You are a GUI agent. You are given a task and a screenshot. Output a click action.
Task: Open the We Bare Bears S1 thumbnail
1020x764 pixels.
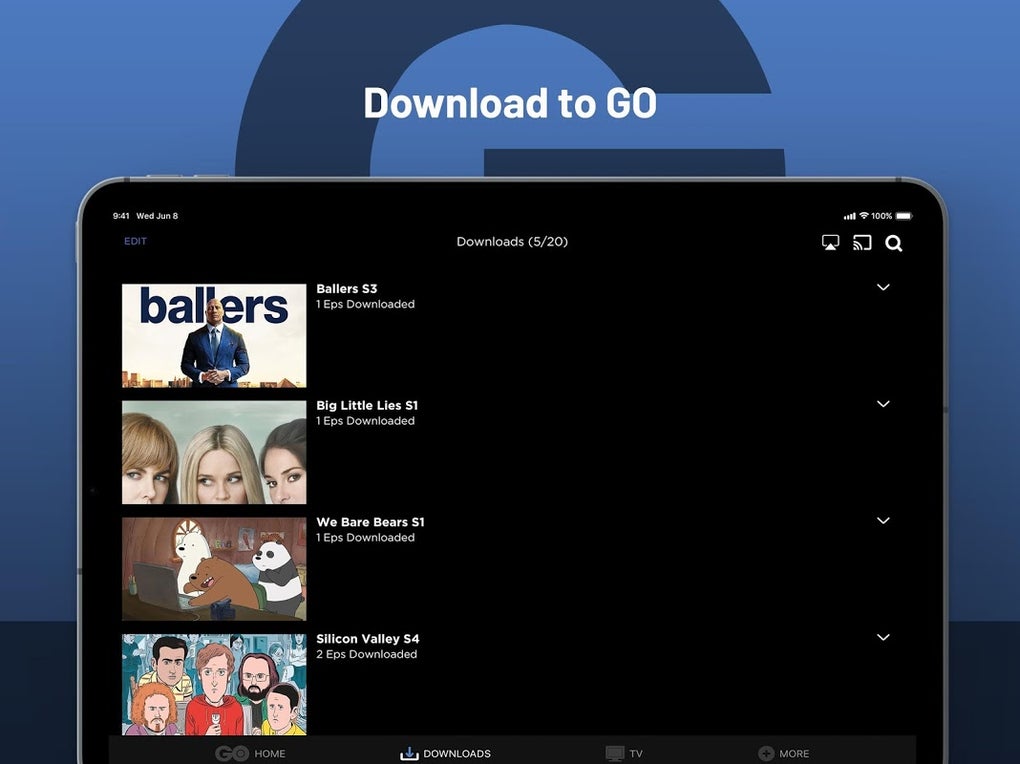(213, 568)
